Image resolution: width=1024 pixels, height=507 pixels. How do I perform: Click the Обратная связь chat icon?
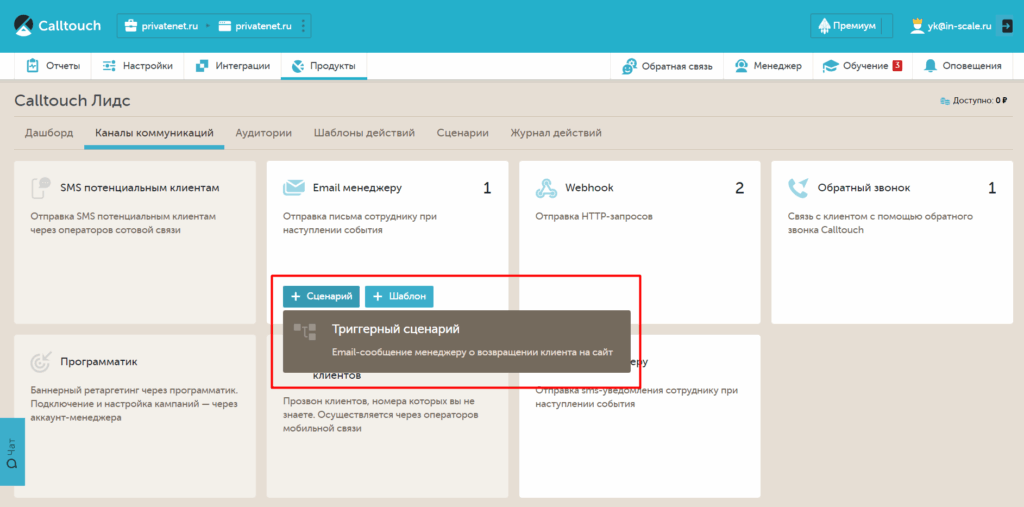pos(629,66)
